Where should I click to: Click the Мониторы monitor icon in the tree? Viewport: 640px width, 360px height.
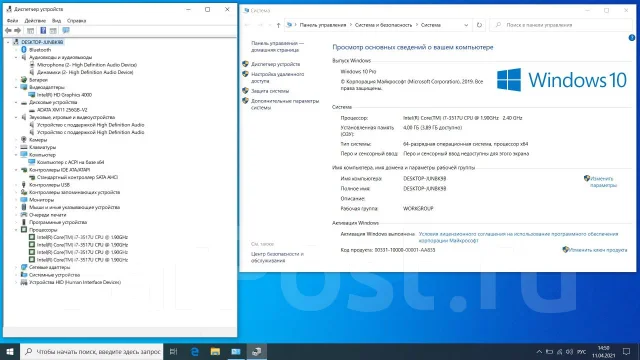[x=24, y=200]
